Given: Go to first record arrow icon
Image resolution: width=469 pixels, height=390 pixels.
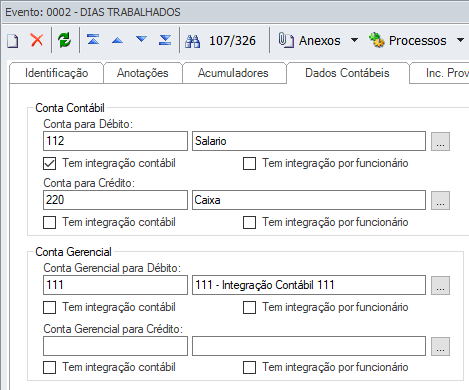Looking at the screenshot, I should [x=93, y=40].
